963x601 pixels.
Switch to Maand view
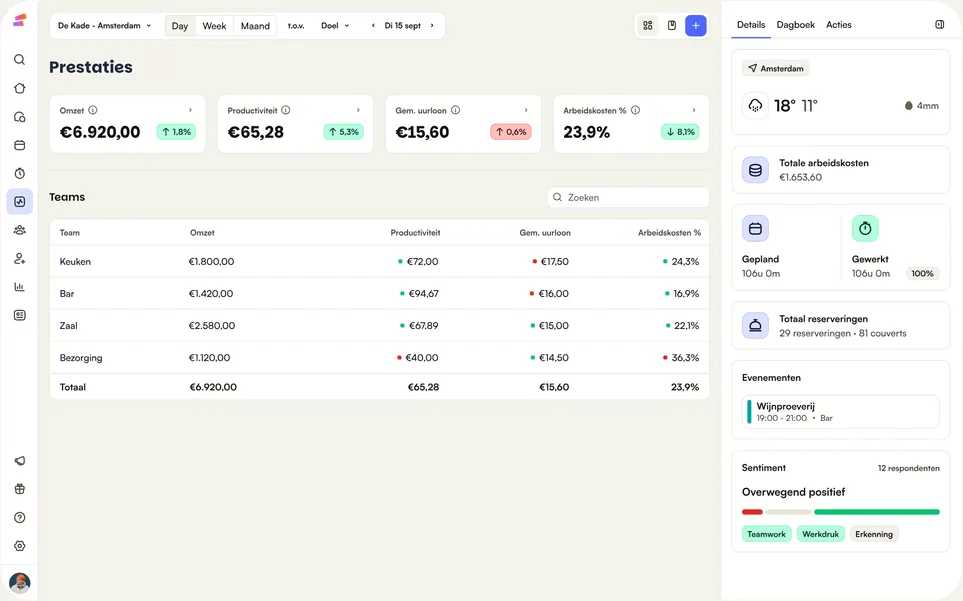tap(255, 26)
